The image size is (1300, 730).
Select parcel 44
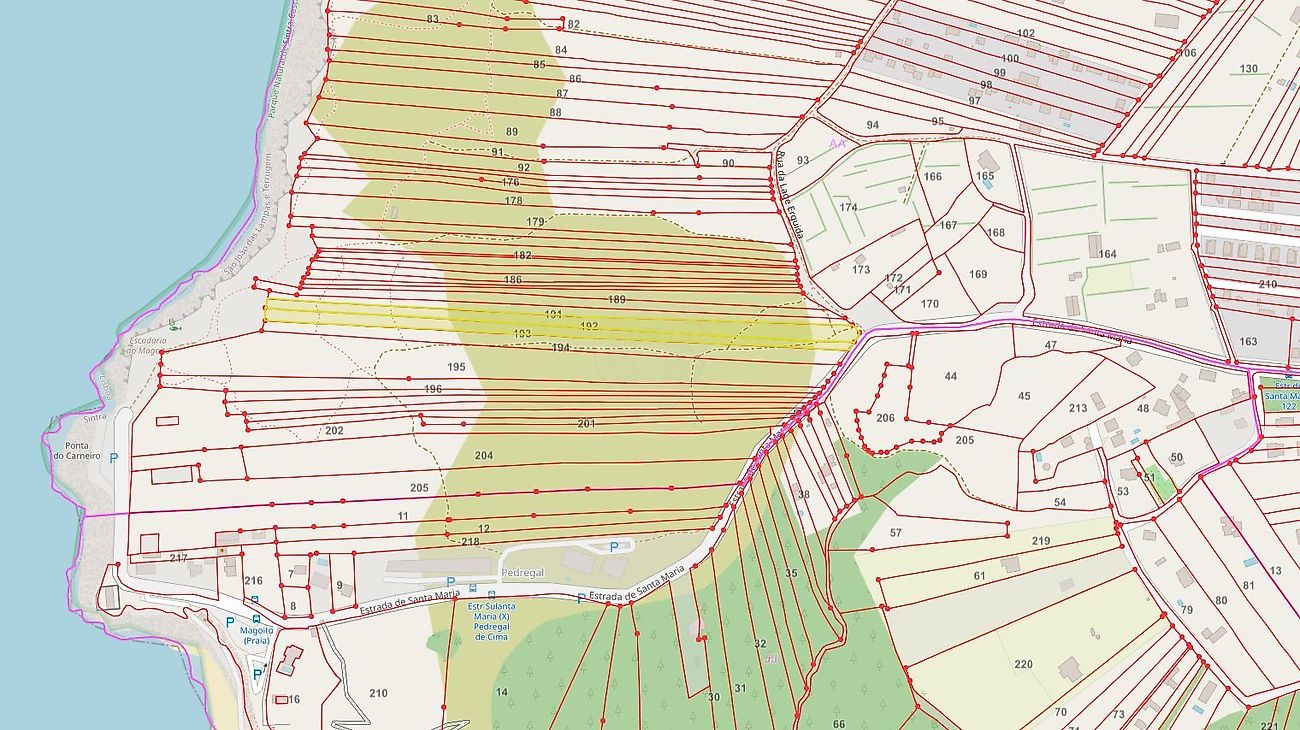950,377
